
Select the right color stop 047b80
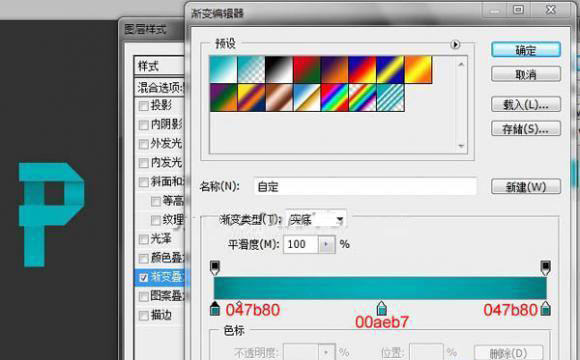pyautogui.click(x=546, y=309)
